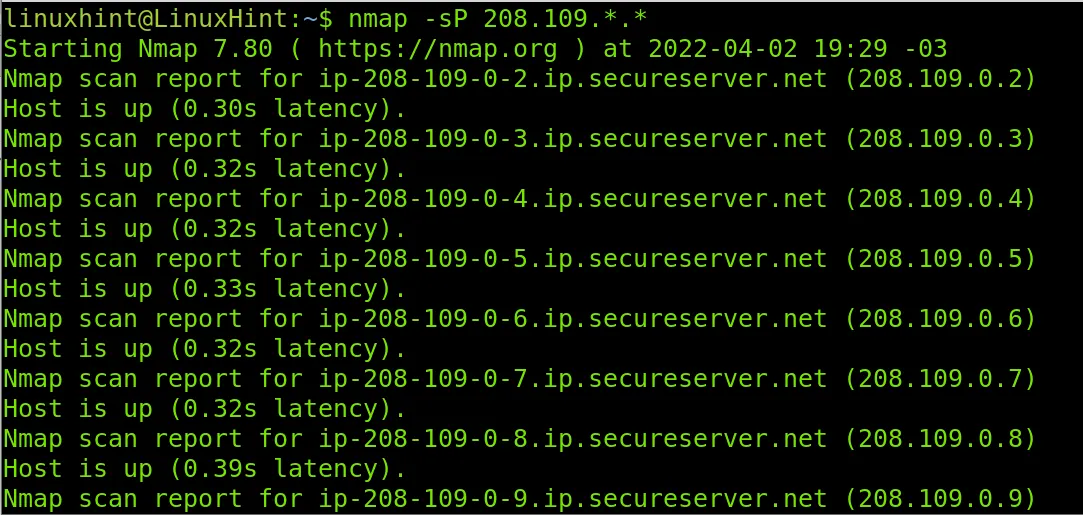
Task: Click the IP address 208.109.0.2 in parentheses
Action: (x=941, y=78)
